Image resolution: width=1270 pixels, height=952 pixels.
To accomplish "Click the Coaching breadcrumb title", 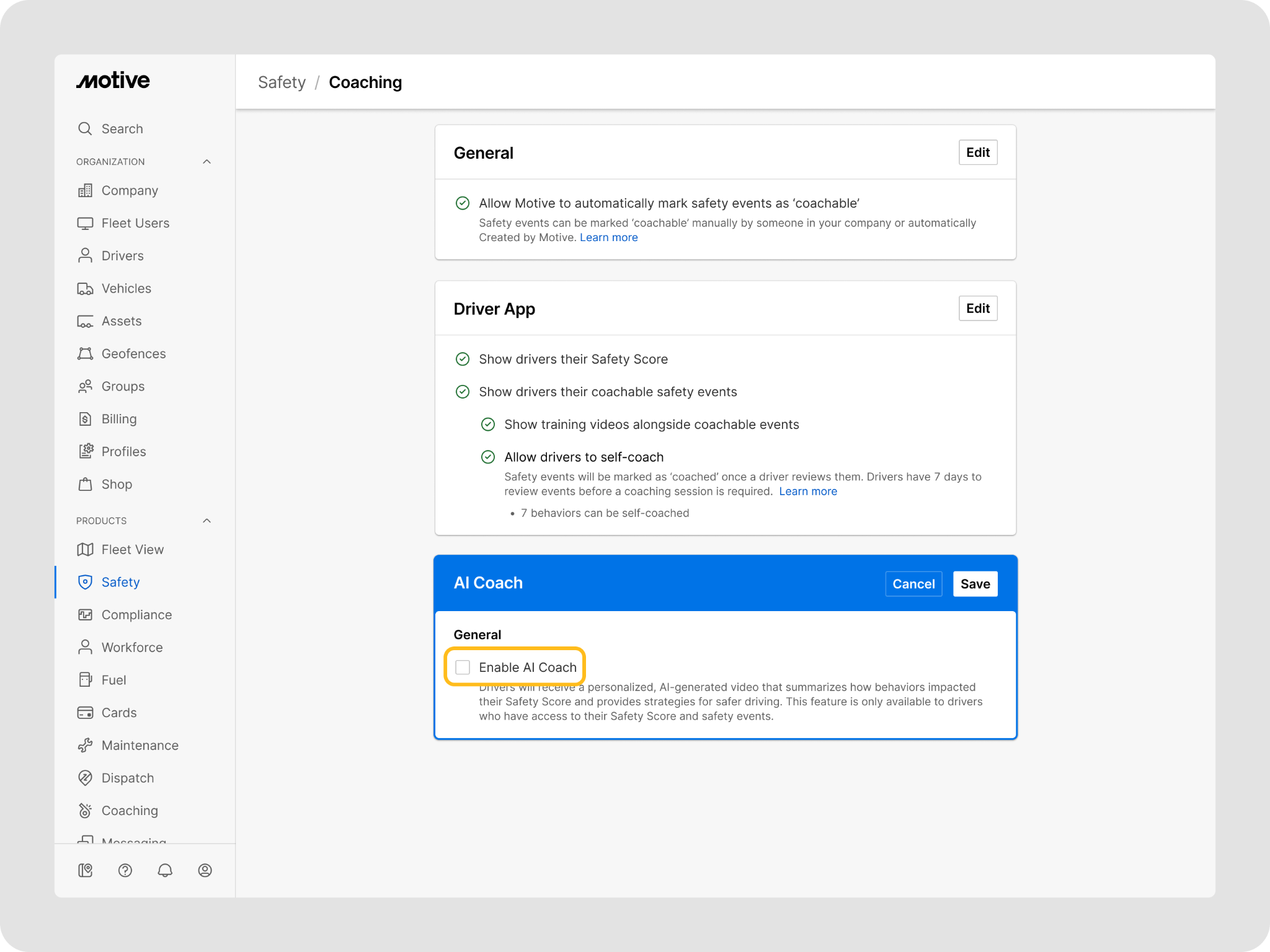I will click(365, 82).
